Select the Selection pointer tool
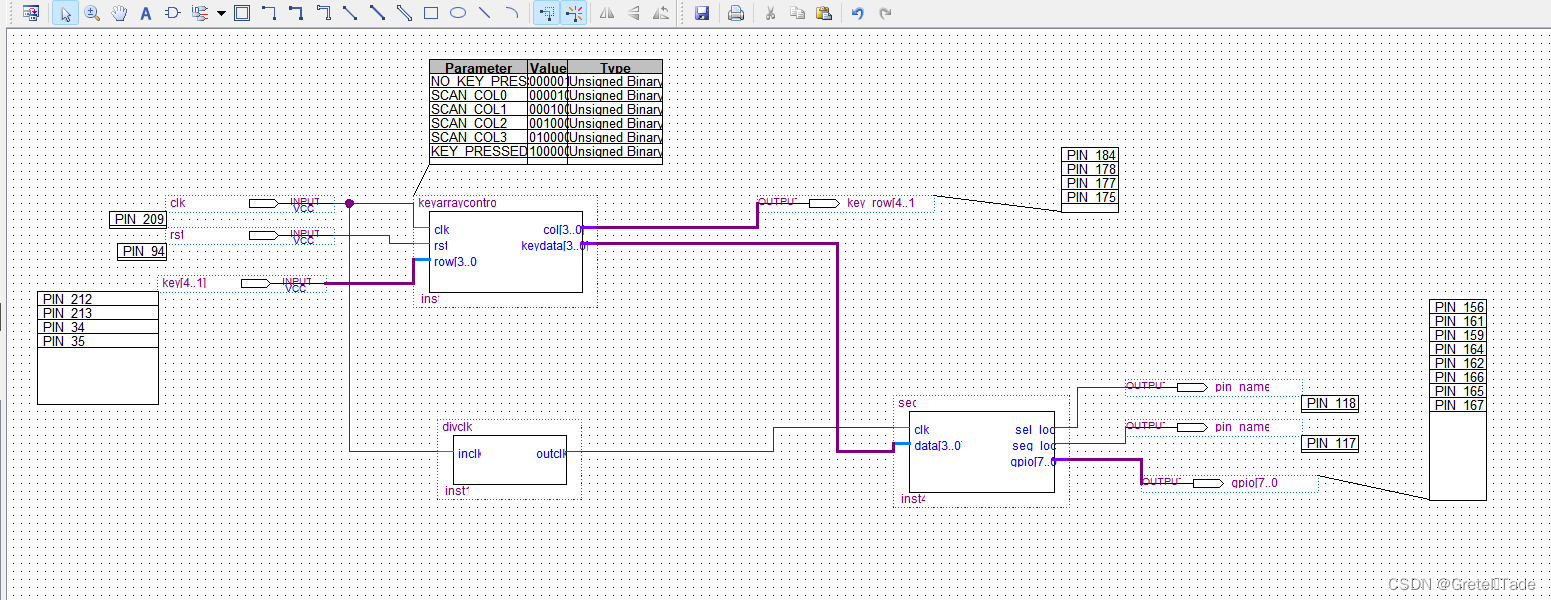The width and height of the screenshot is (1551, 600). (x=65, y=13)
